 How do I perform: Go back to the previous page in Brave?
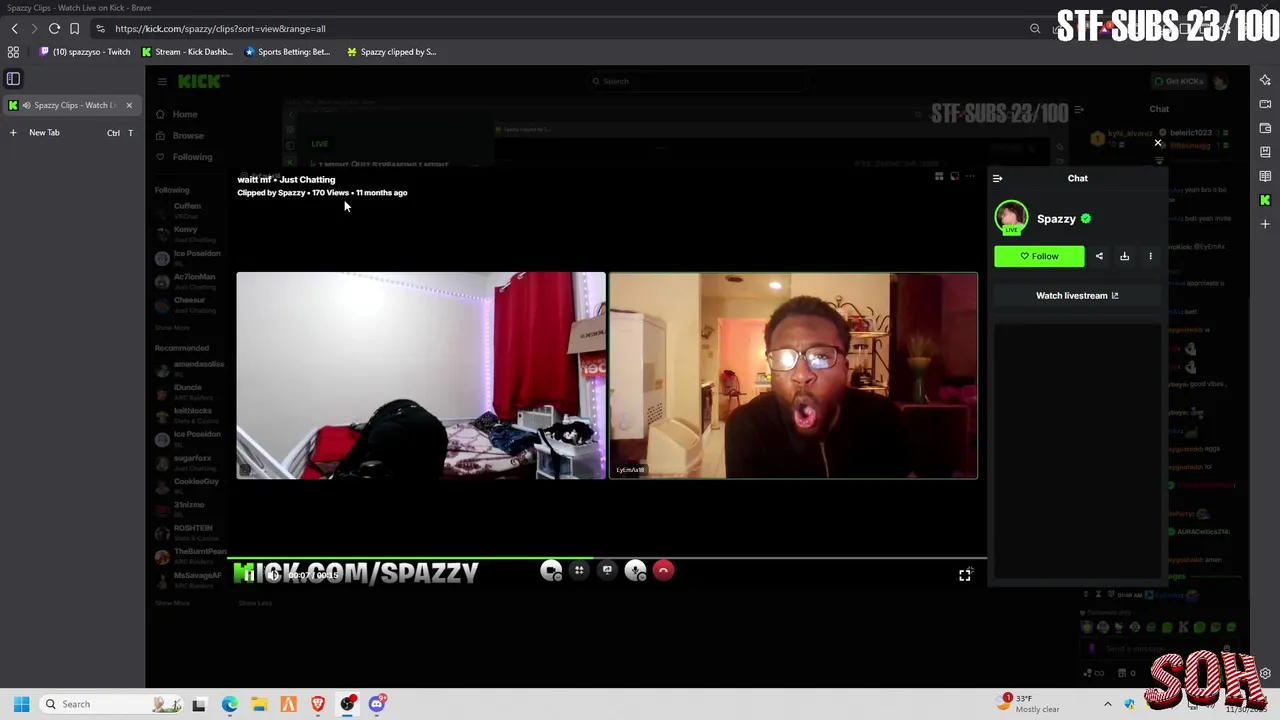(x=14, y=29)
